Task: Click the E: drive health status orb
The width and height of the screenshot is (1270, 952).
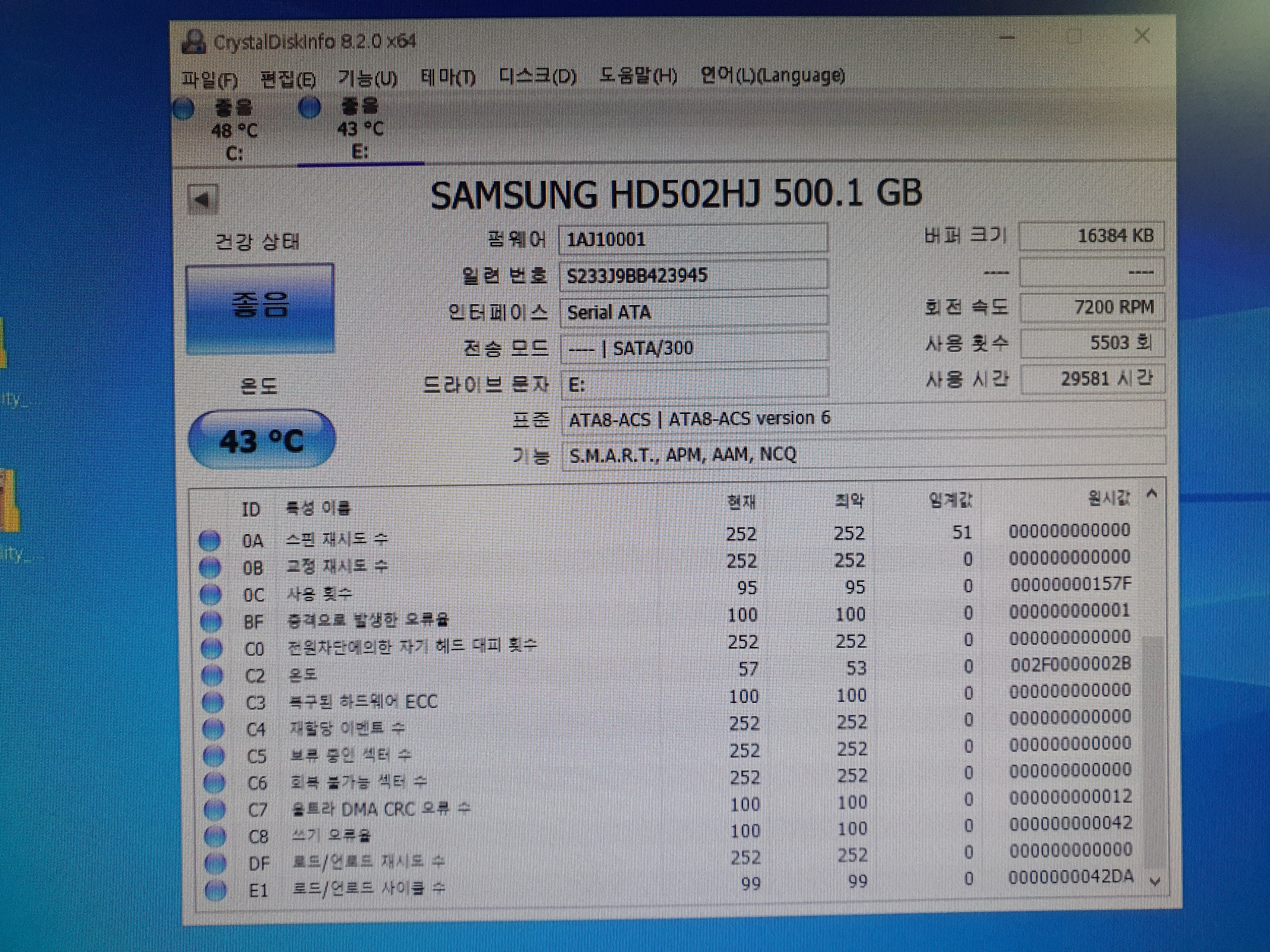Action: 310,108
